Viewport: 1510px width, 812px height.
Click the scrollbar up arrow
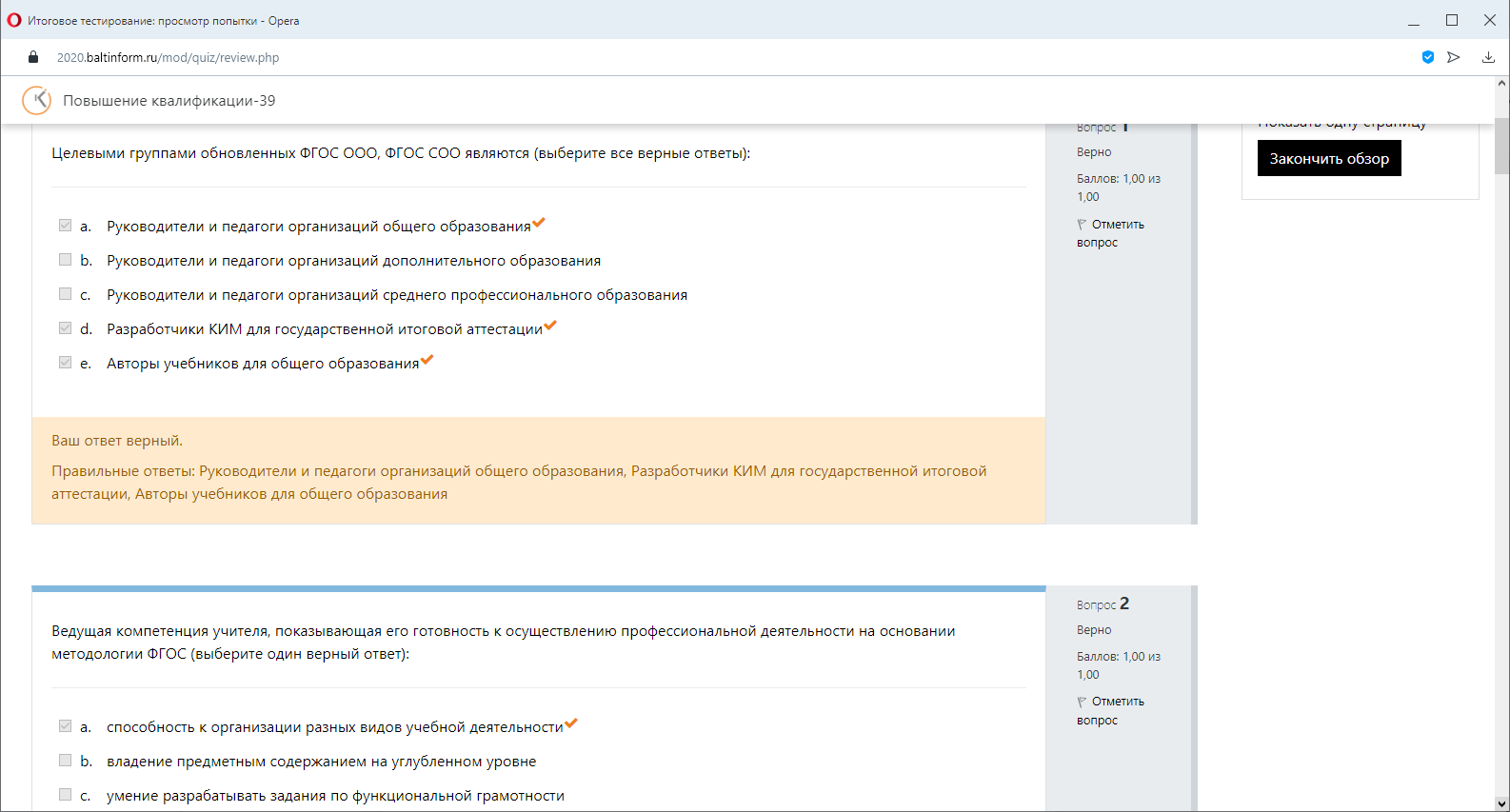(x=1501, y=84)
